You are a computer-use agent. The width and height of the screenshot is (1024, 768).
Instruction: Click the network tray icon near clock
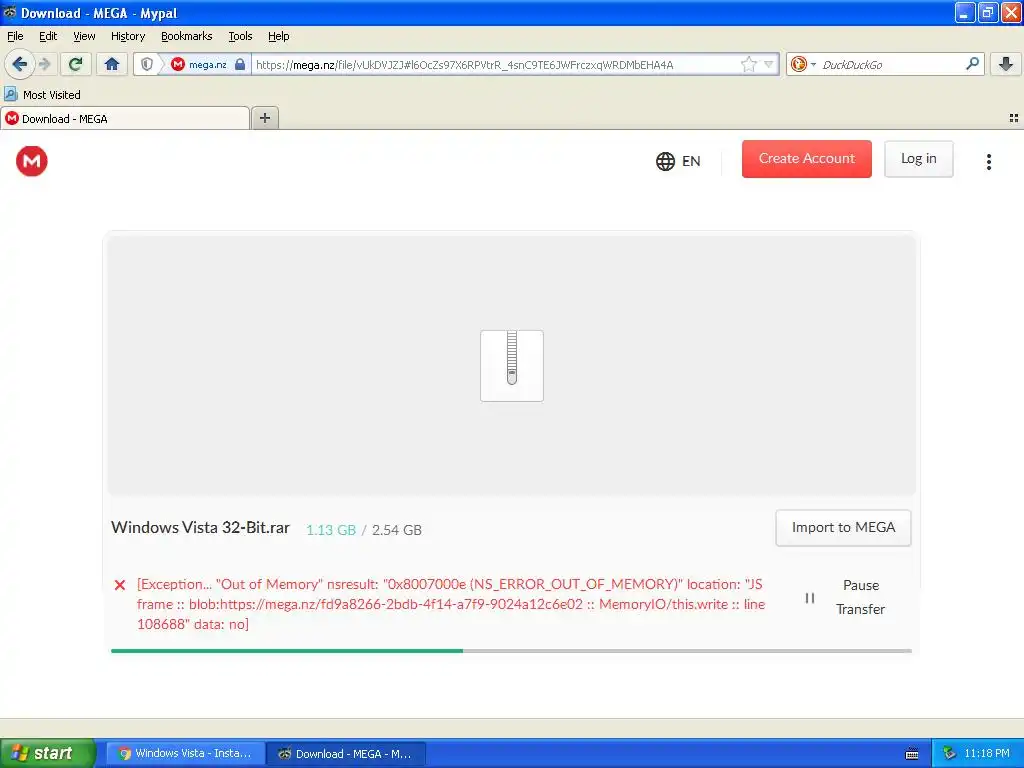pyautogui.click(x=948, y=753)
